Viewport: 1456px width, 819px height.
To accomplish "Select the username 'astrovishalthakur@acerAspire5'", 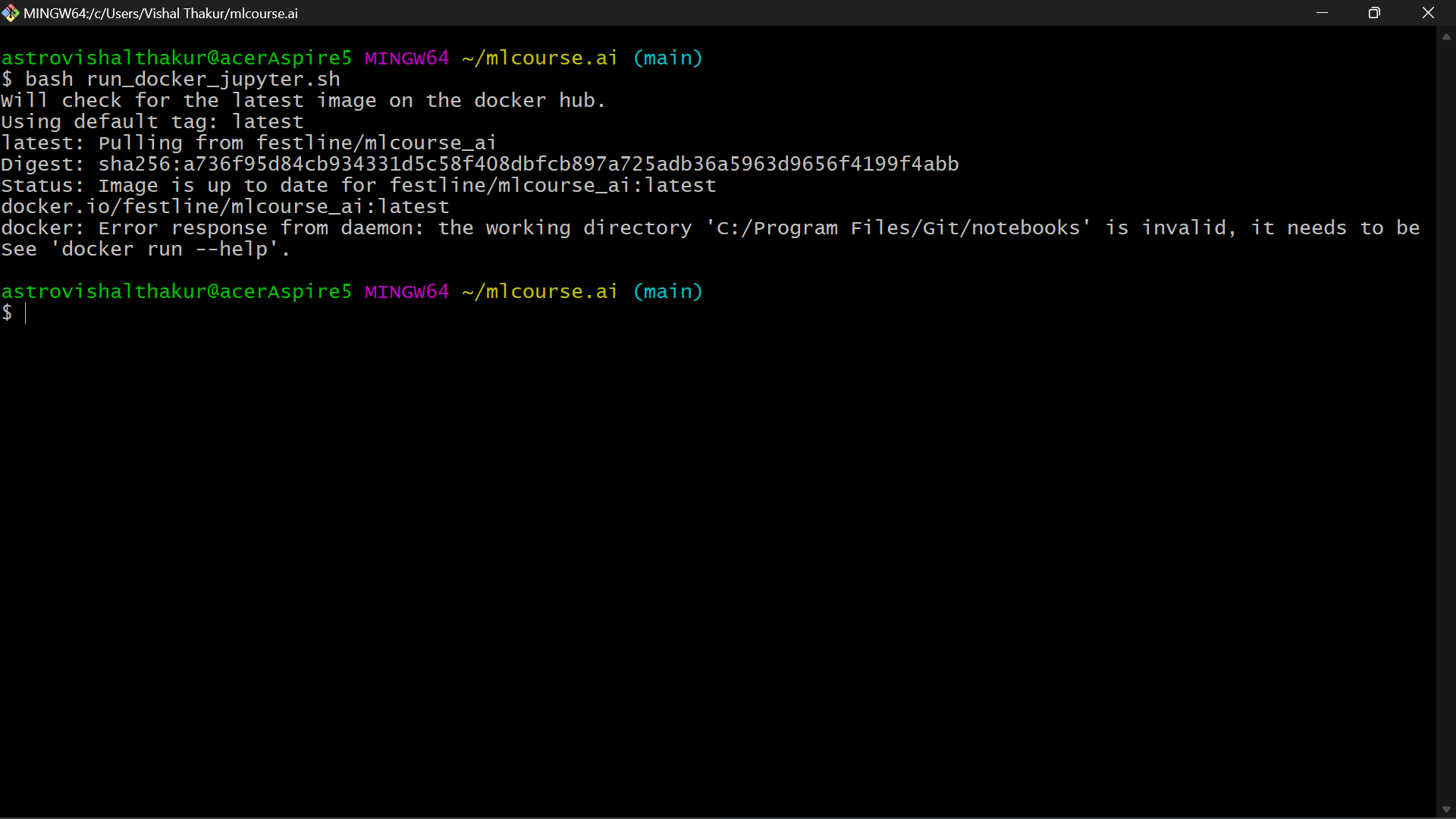I will tap(176, 57).
